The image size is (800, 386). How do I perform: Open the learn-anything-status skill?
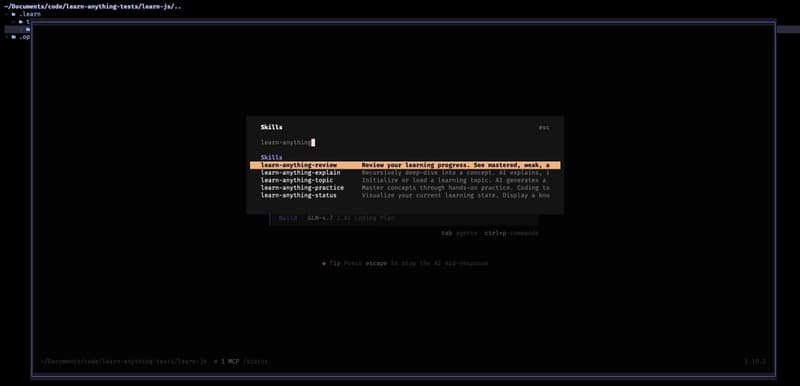pyautogui.click(x=405, y=195)
